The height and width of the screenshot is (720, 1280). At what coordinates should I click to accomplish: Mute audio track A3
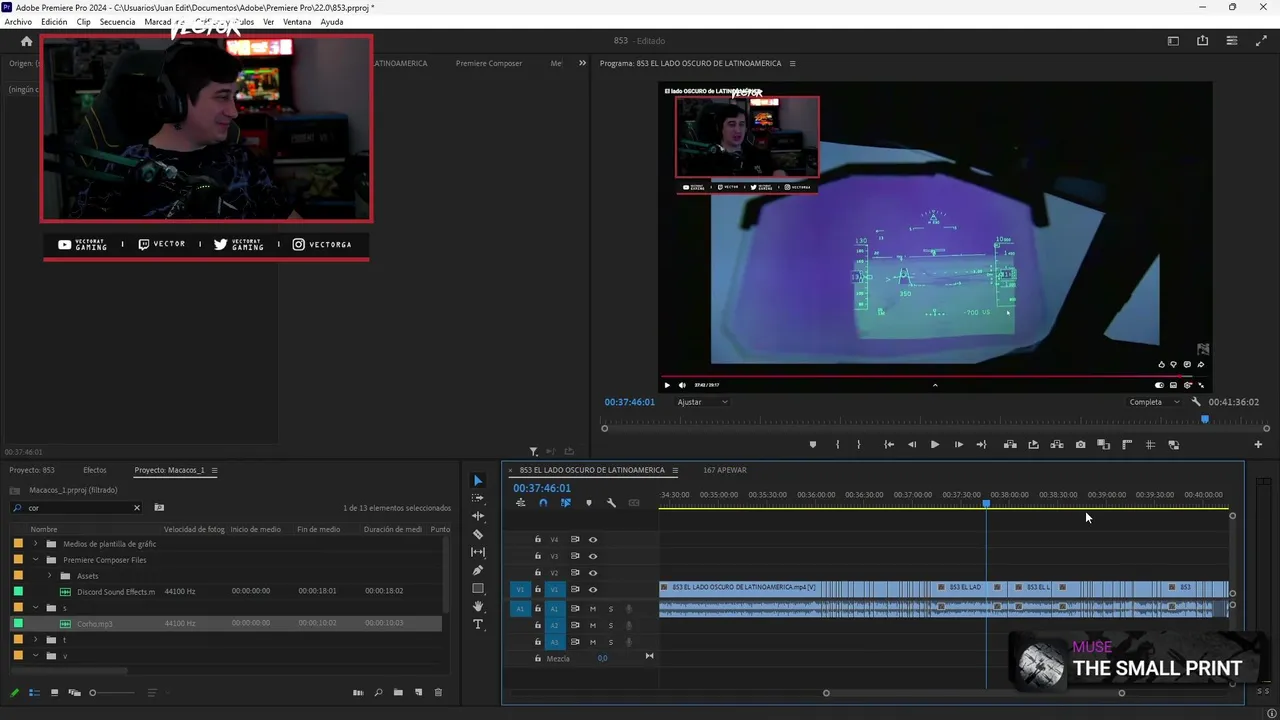pyautogui.click(x=593, y=642)
